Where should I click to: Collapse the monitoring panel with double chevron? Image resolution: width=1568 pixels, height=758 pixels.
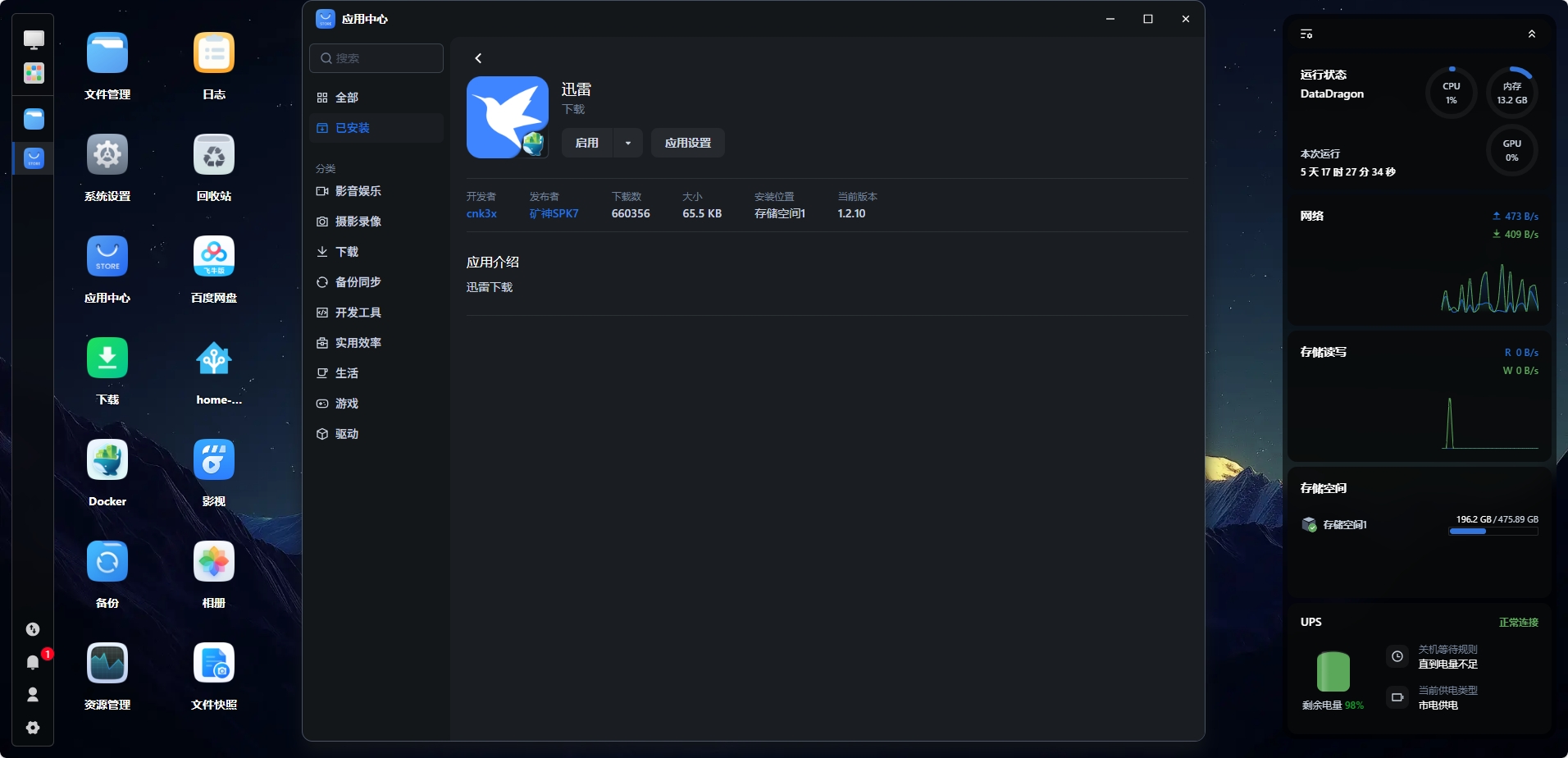(1531, 34)
